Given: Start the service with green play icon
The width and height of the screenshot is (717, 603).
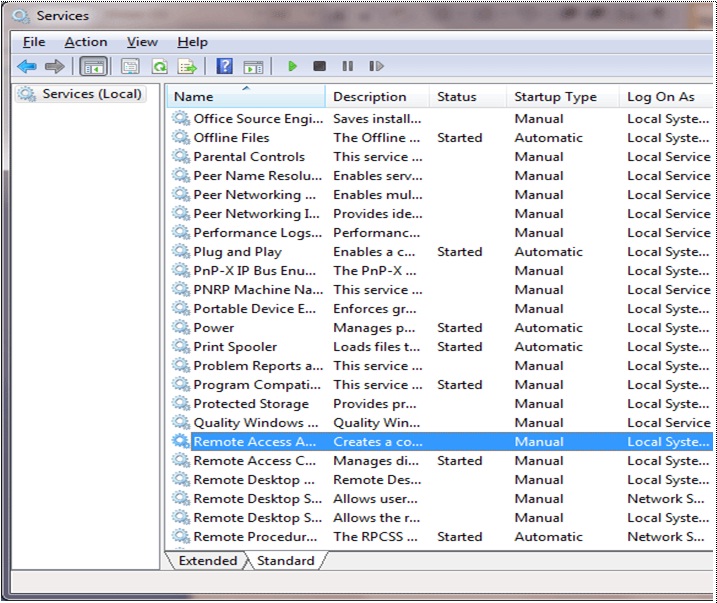Looking at the screenshot, I should (292, 67).
